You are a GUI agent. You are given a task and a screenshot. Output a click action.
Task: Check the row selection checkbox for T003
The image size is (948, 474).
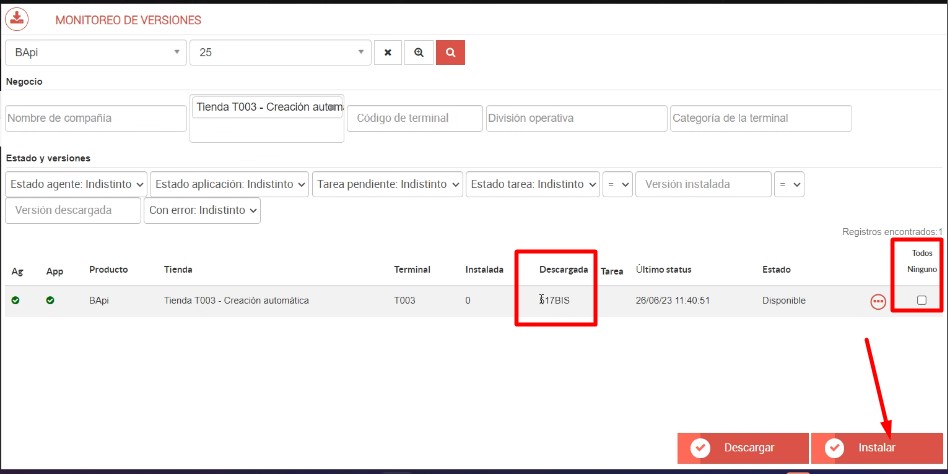pos(921,300)
